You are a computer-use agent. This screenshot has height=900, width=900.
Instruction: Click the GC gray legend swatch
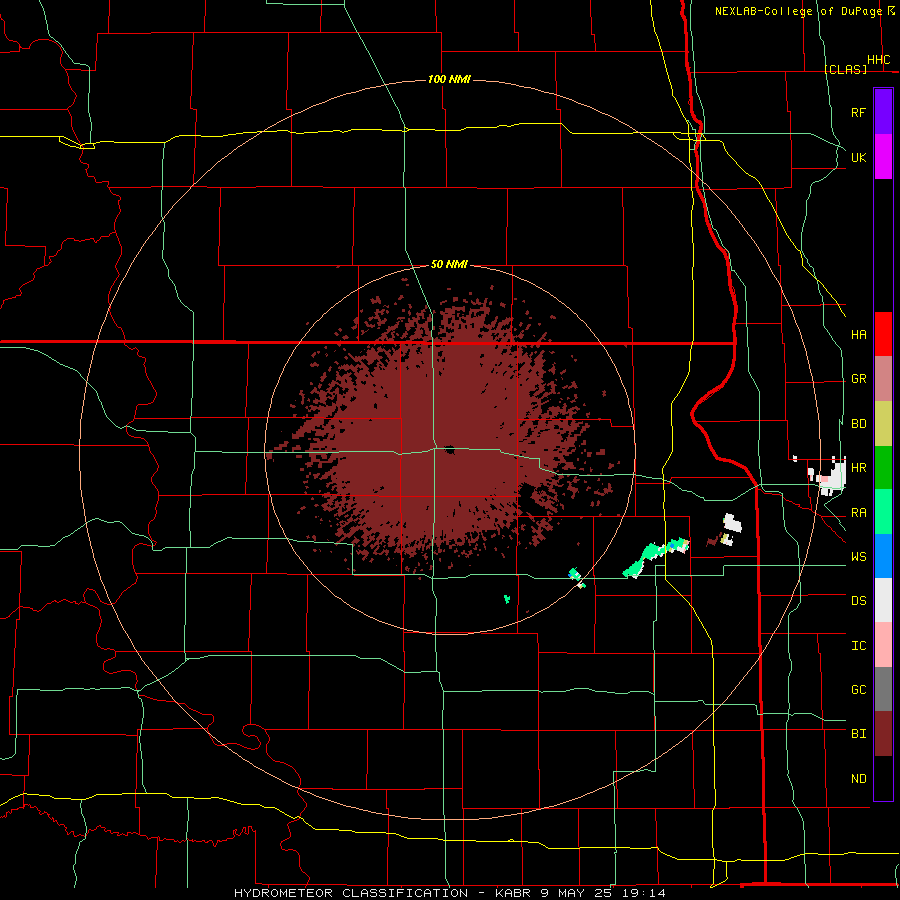[883, 689]
